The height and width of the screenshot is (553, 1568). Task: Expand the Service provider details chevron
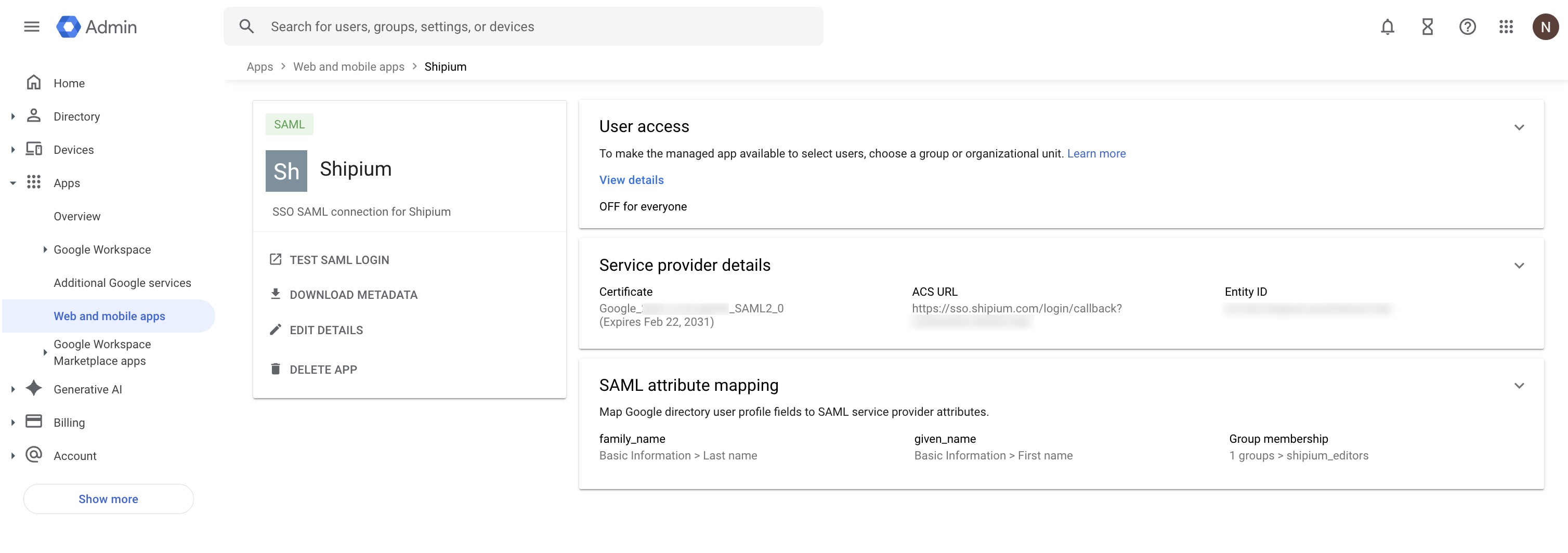[1519, 265]
